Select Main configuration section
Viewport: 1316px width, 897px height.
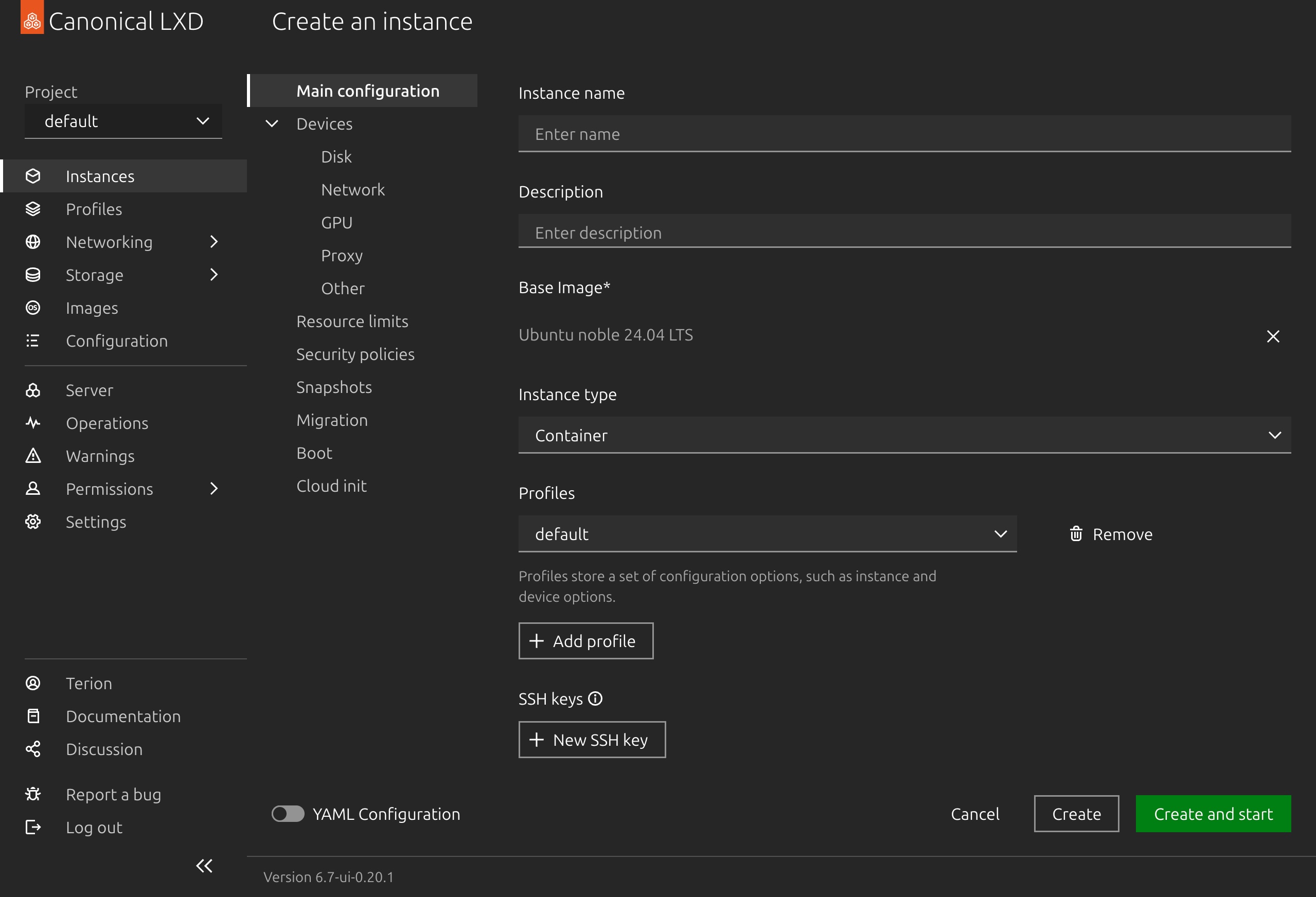click(363, 91)
